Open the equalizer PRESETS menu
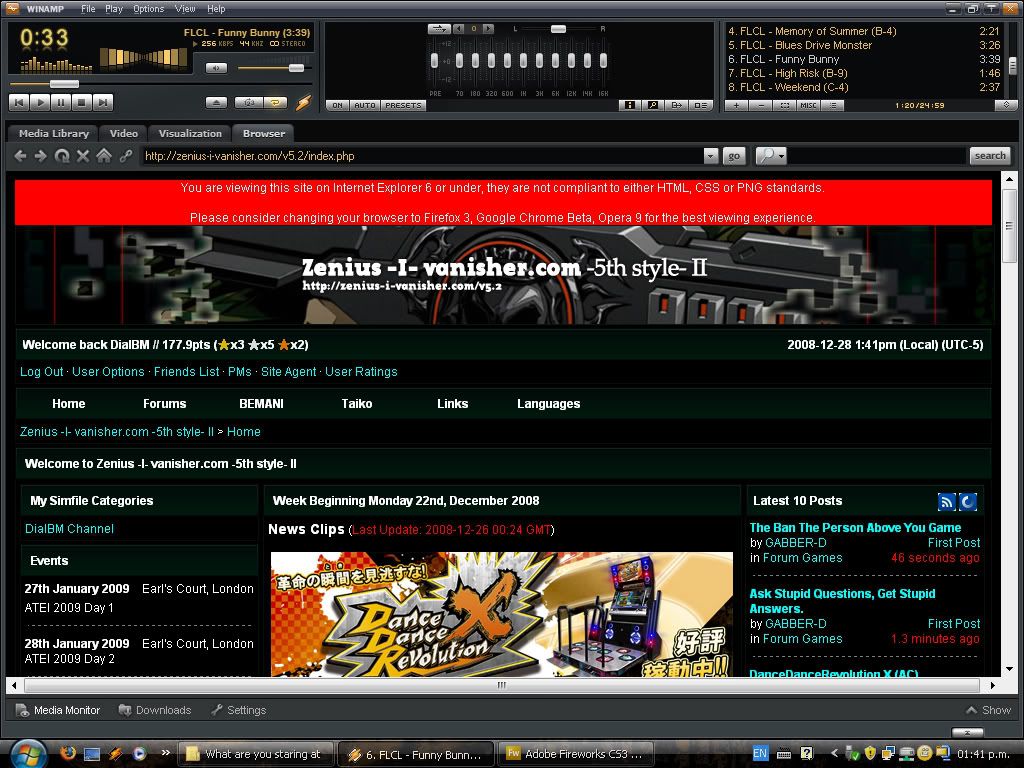 tap(403, 105)
